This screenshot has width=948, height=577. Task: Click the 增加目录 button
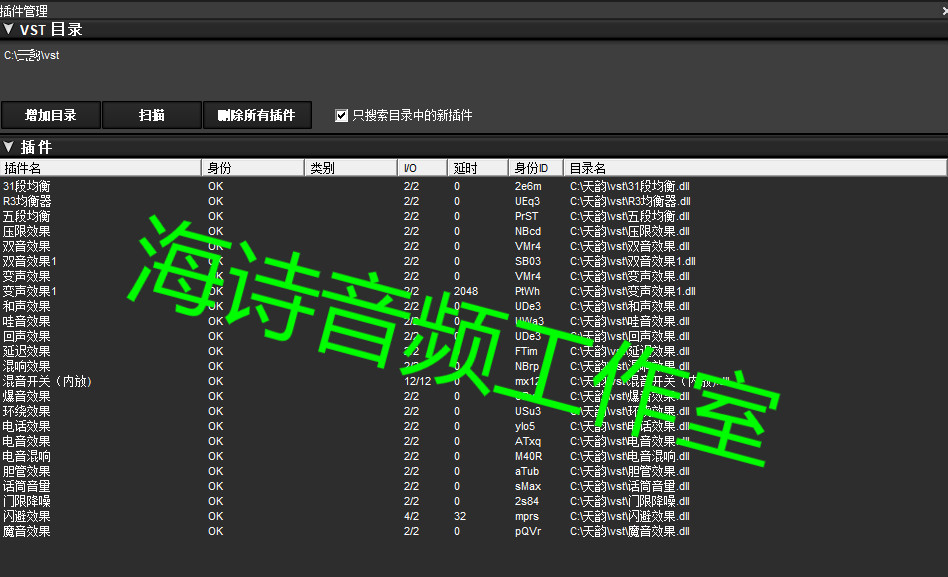pos(51,115)
